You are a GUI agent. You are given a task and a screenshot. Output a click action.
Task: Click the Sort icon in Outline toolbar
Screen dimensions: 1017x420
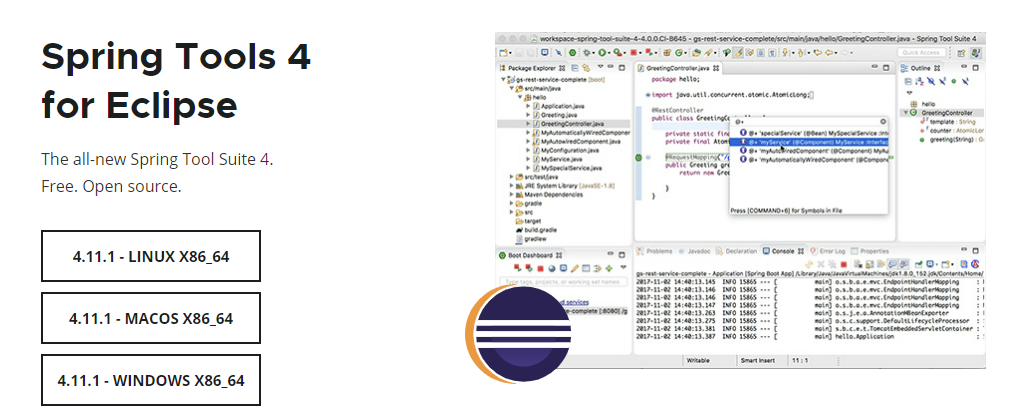[919, 81]
